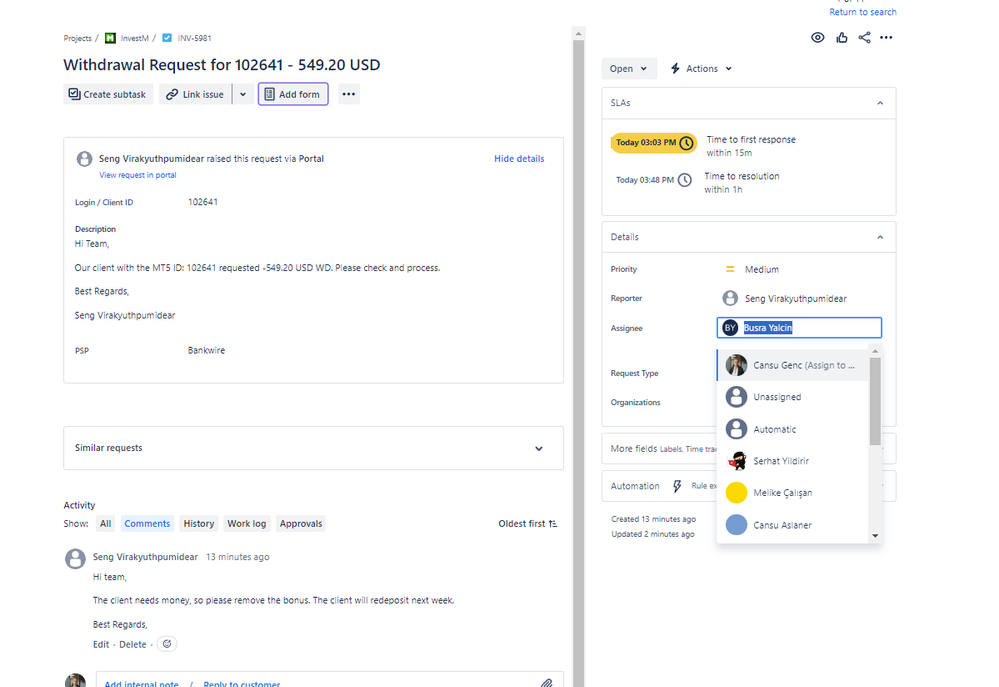Click the 102641 Login / Client ID value
Image resolution: width=999 pixels, height=687 pixels.
point(203,202)
